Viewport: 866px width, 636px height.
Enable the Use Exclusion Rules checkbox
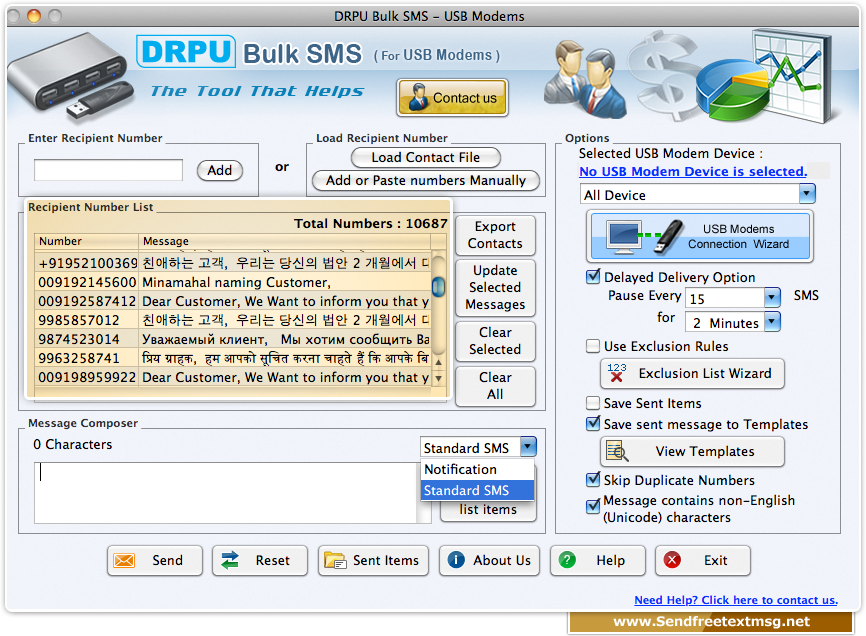[593, 347]
